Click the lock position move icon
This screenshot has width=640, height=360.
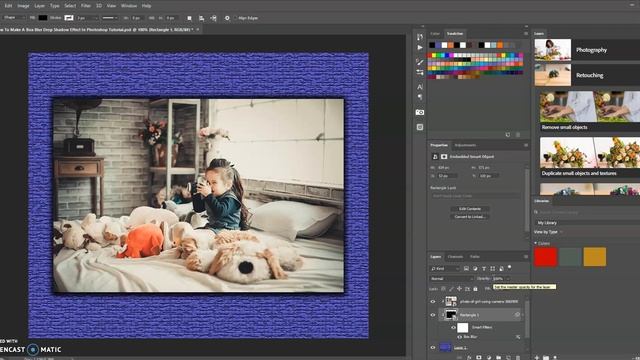pos(459,289)
